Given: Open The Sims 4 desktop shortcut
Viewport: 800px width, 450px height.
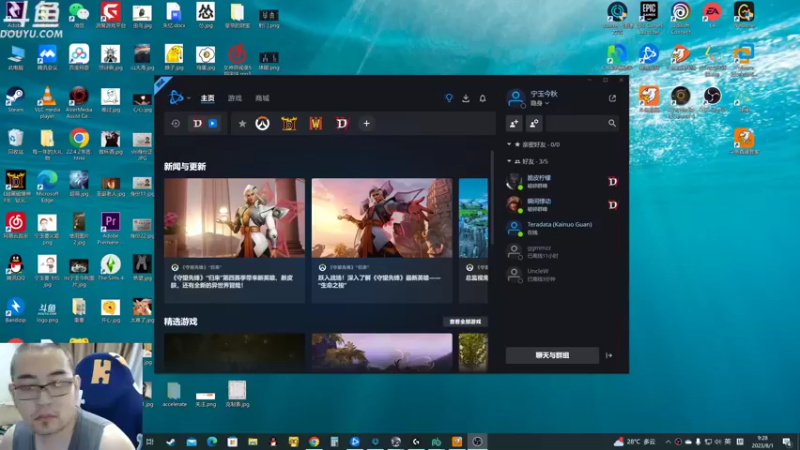Looking at the screenshot, I should click(110, 267).
